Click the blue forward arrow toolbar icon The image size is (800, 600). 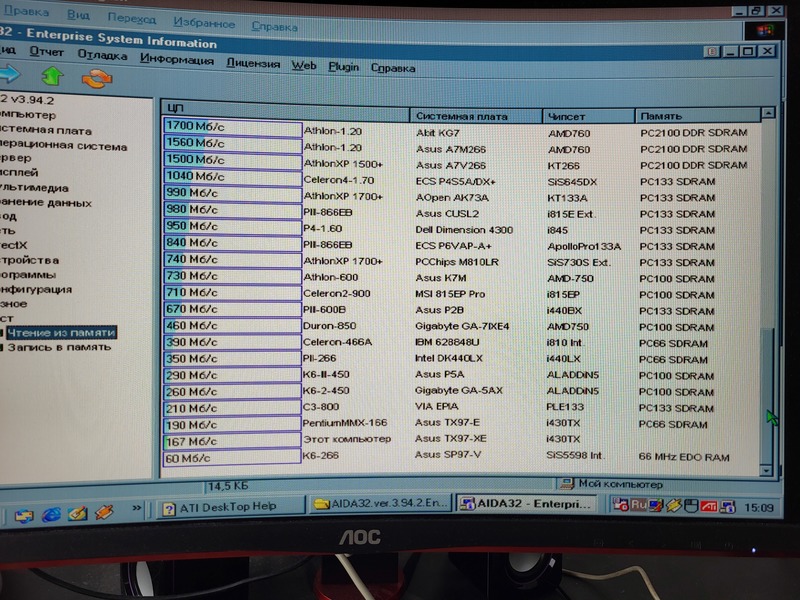pos(9,74)
